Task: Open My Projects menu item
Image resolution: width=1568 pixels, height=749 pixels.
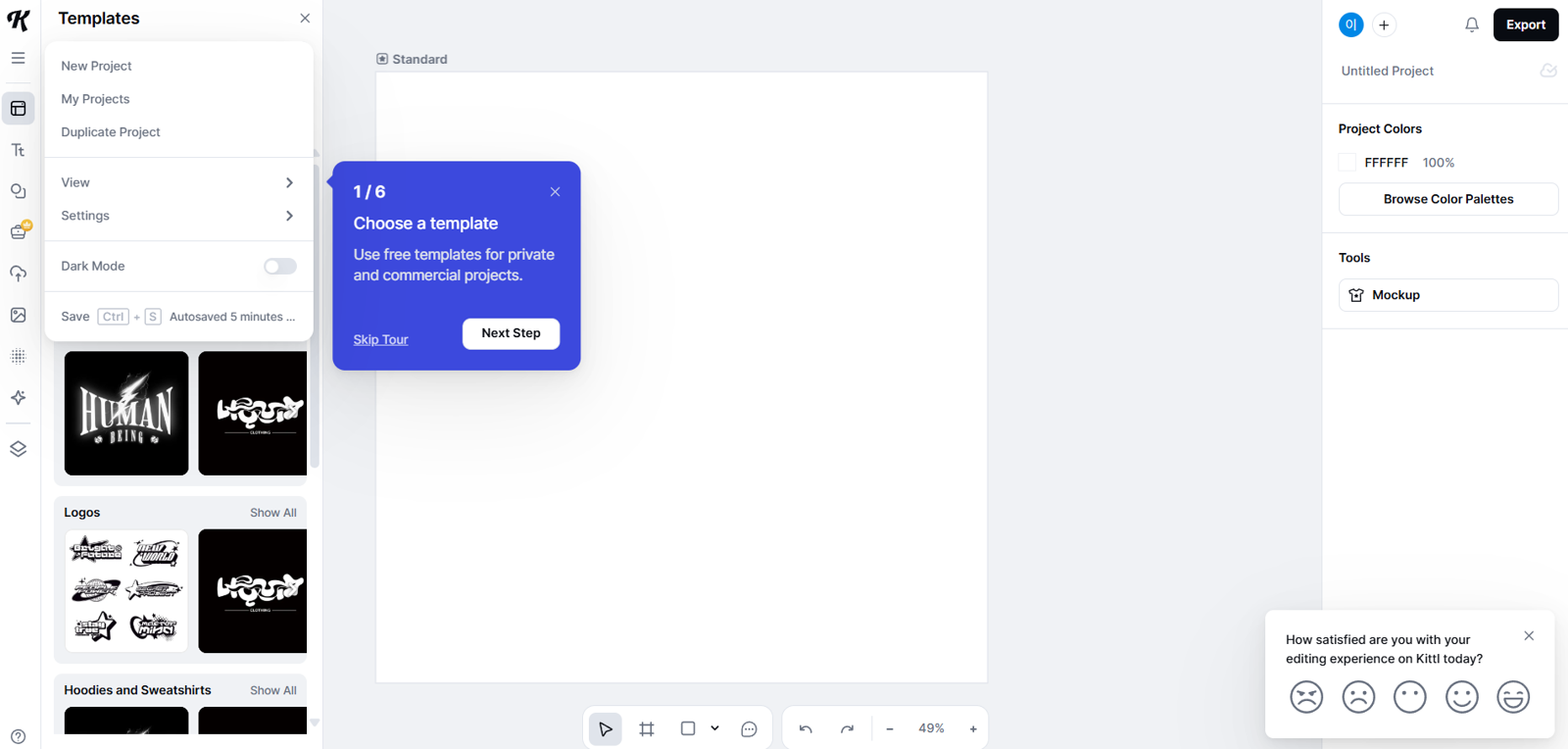Action: pos(95,99)
